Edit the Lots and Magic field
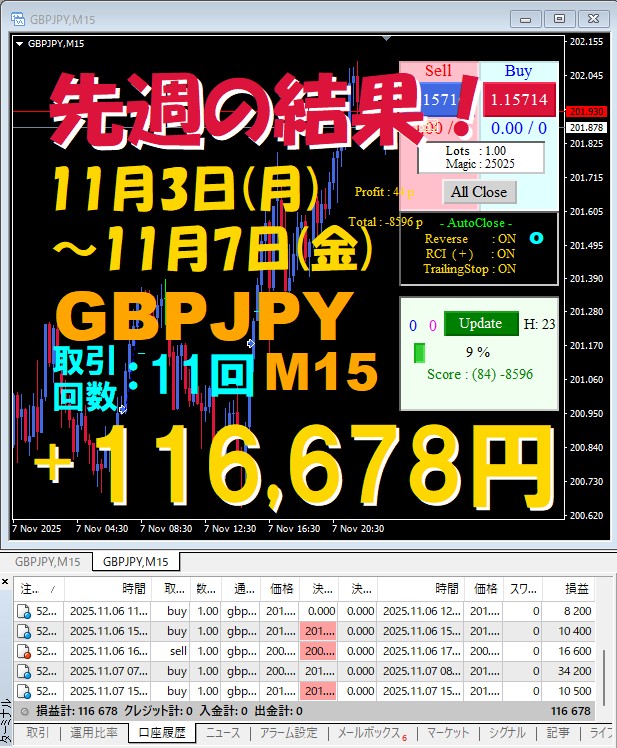This screenshot has height=748, width=617. click(481, 157)
